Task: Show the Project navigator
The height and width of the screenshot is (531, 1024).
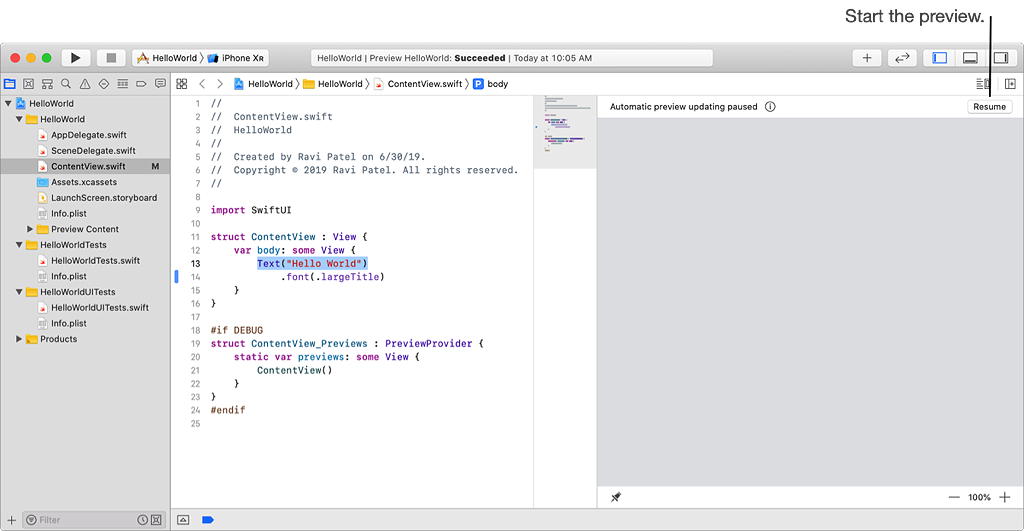Action: click(10, 84)
